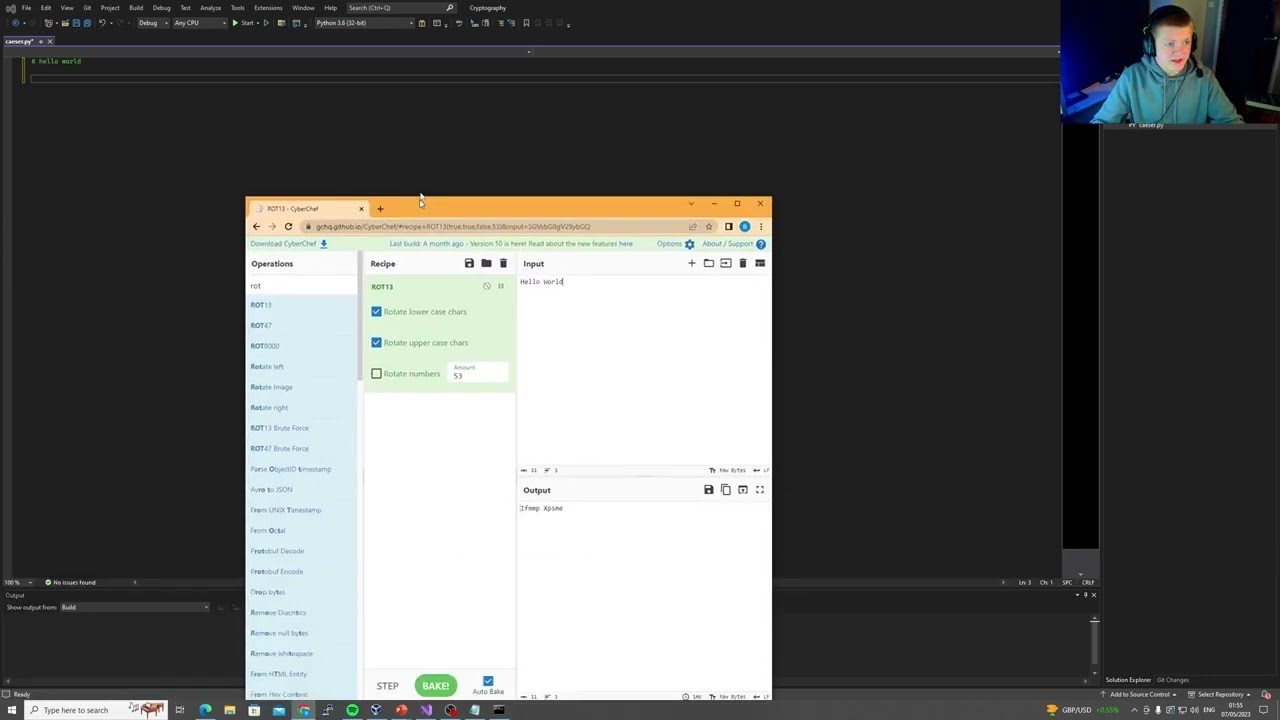Open the Python 3.6 (32-bit) environment dropdown
Image resolution: width=1280 pixels, height=720 pixels.
click(362, 23)
